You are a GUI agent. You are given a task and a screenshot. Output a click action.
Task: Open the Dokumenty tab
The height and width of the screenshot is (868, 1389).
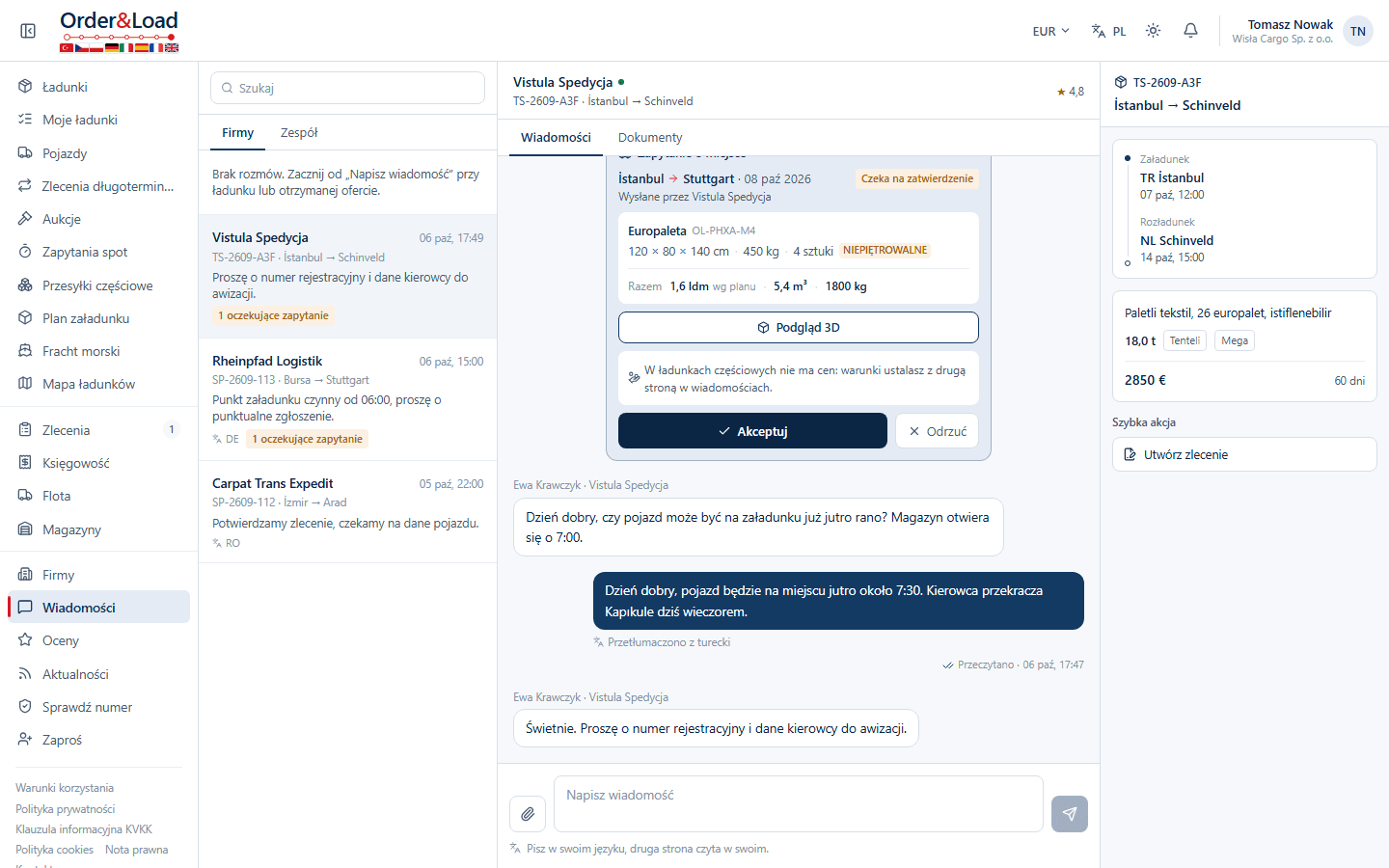coord(650,138)
